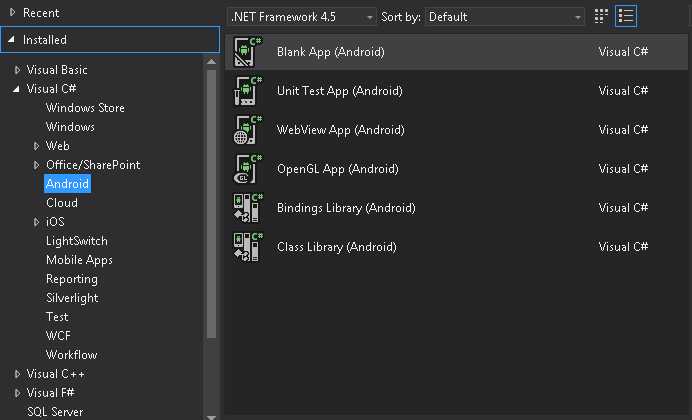Screen dimensions: 692x420
Task: Expand the Visual F# node
Action: click(17, 393)
